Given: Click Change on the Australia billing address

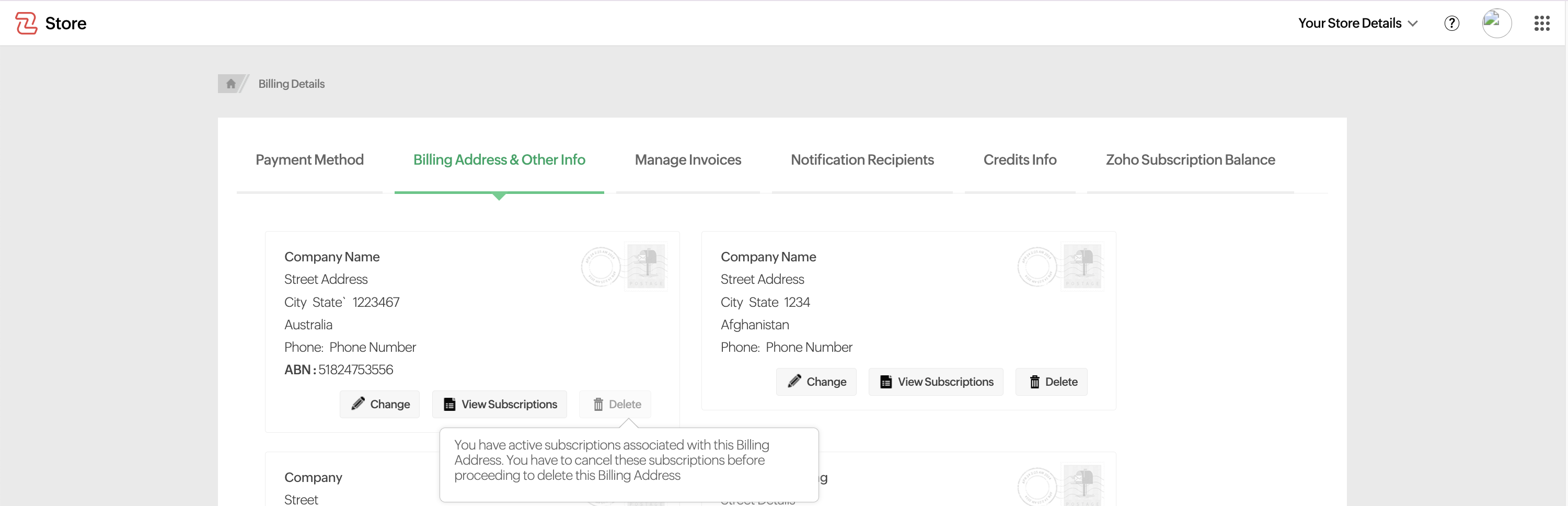Looking at the screenshot, I should click(380, 404).
